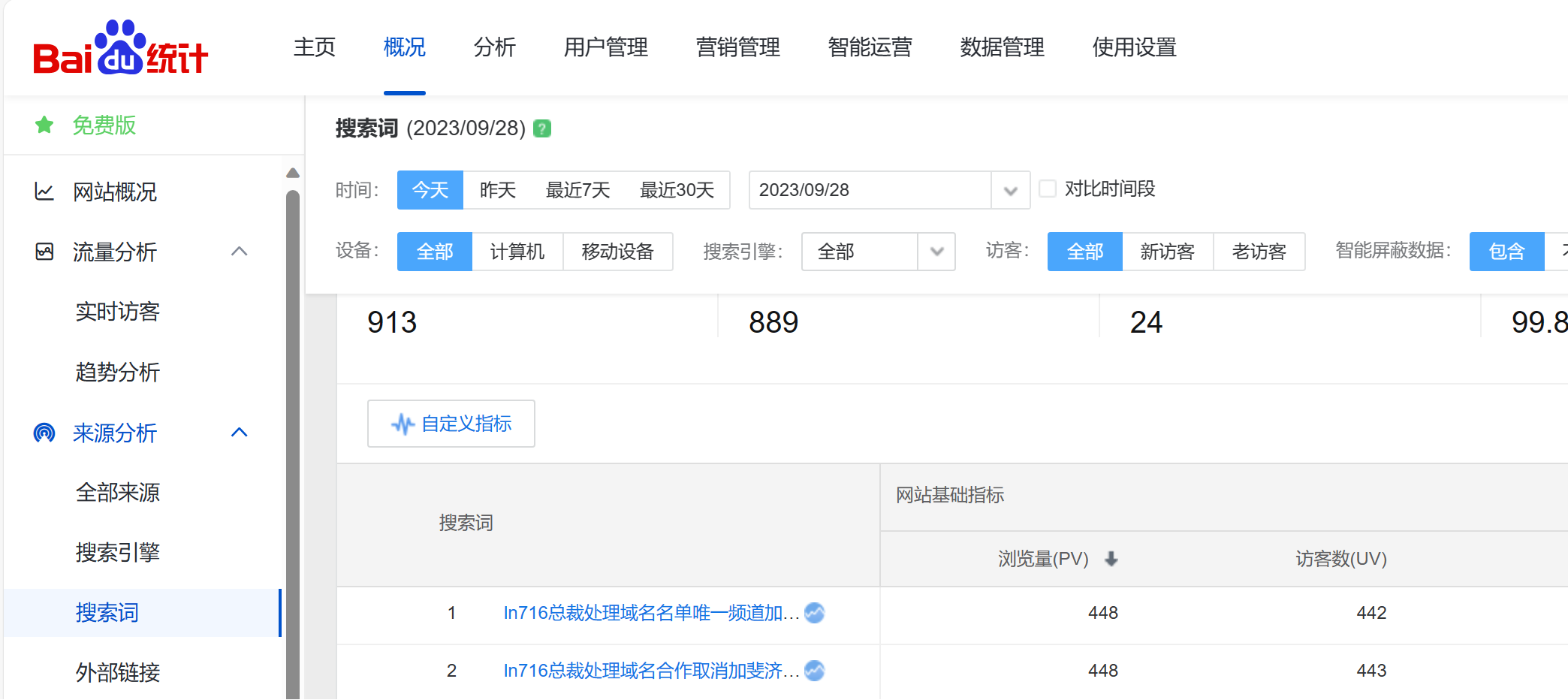This screenshot has height=700, width=1568.
Task: Click the summary value 913
Action: pos(392,322)
